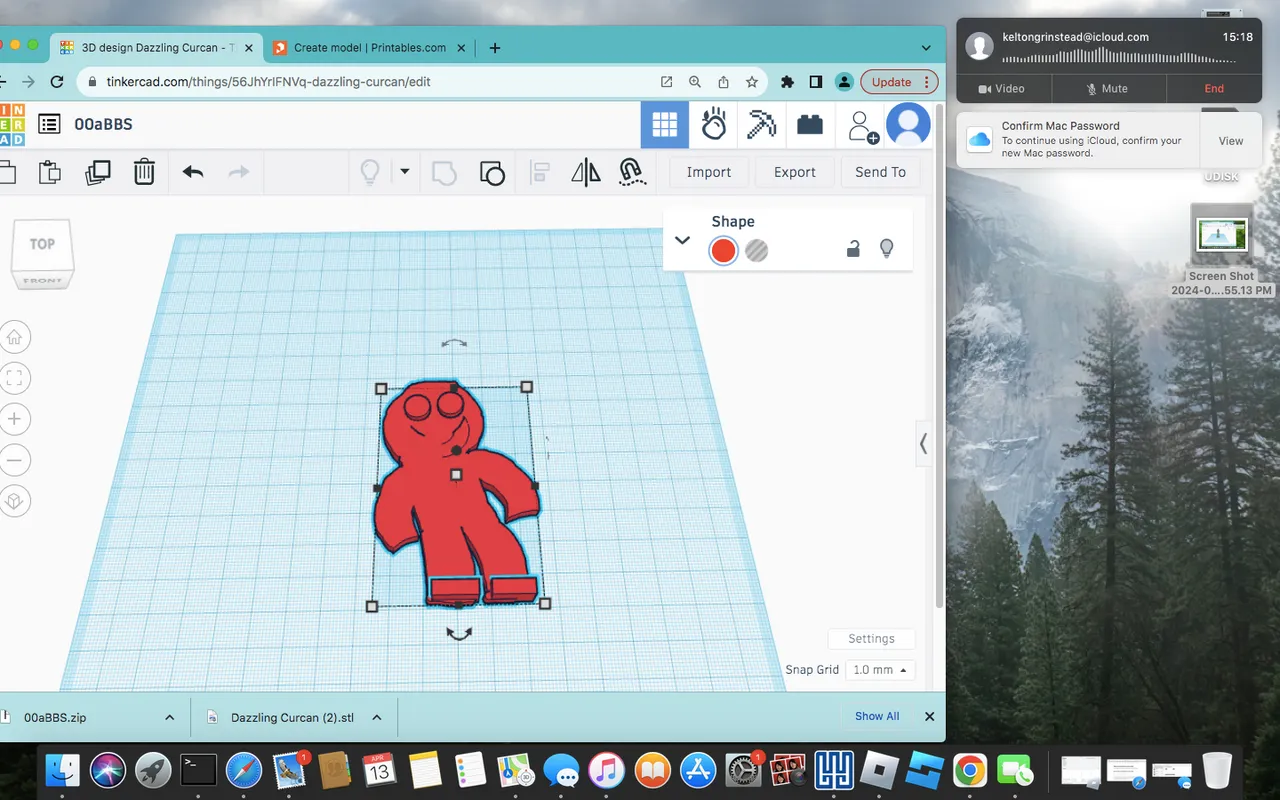The height and width of the screenshot is (800, 1280).
Task: Invite a collaborator with add-person icon
Action: 862,126
